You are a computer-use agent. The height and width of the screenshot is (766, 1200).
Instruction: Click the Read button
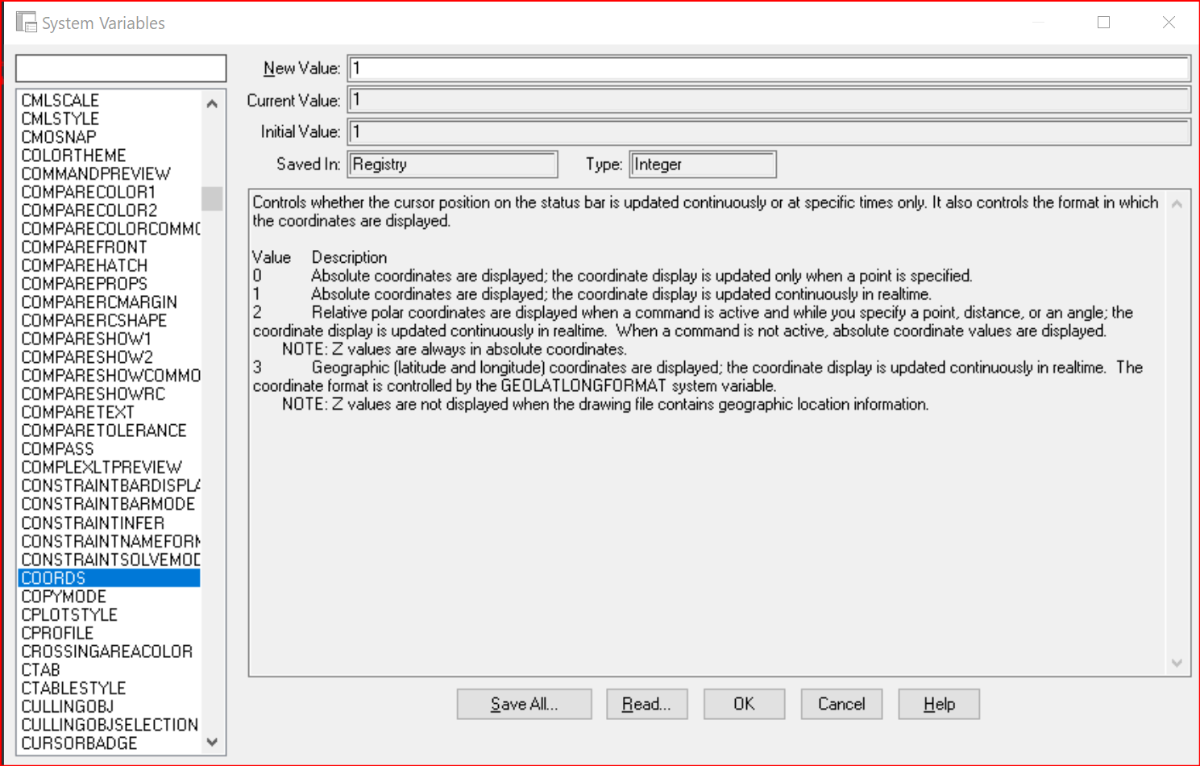647,704
